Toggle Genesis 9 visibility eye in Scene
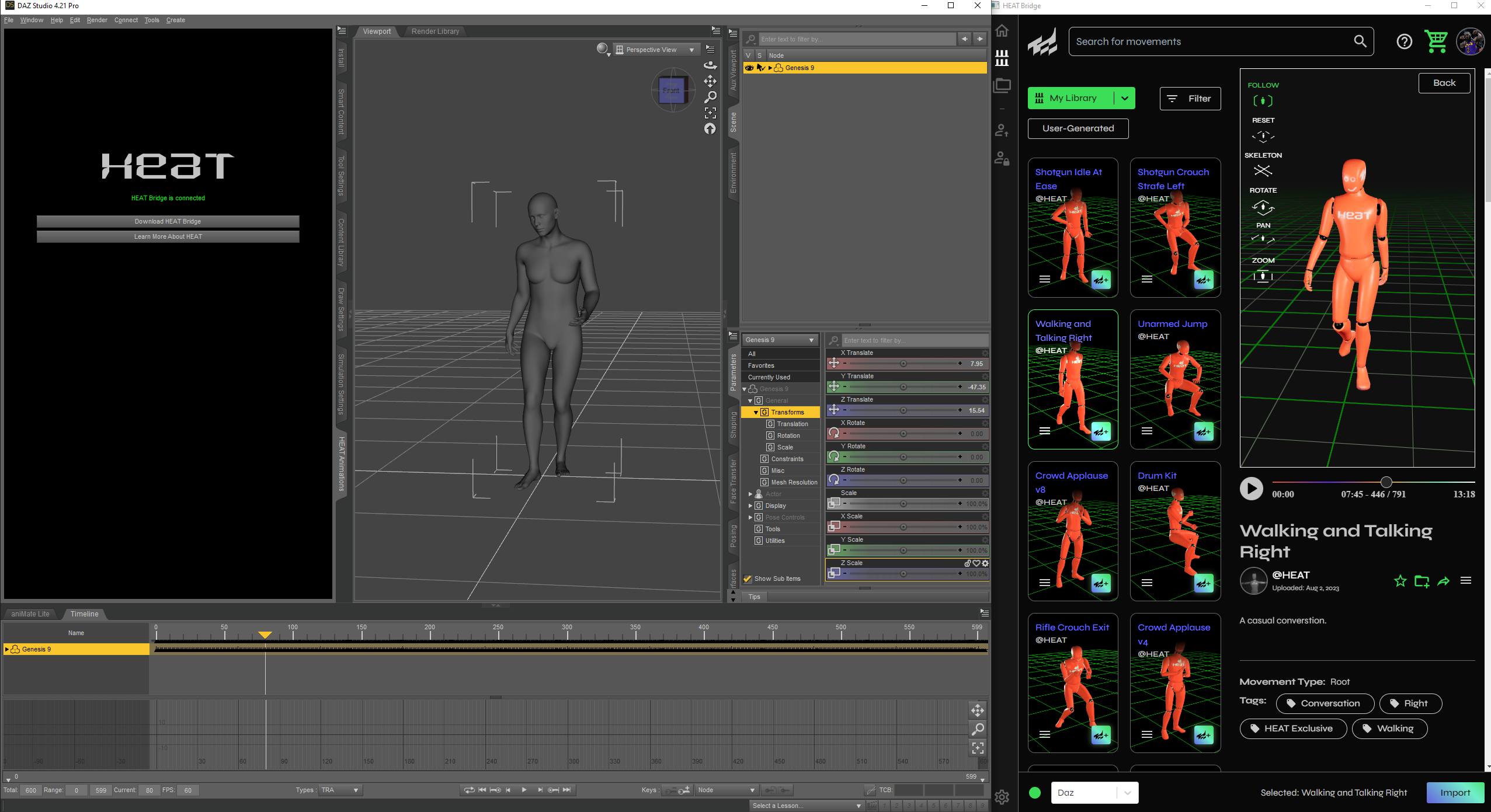This screenshot has height=812, width=1491. [749, 68]
